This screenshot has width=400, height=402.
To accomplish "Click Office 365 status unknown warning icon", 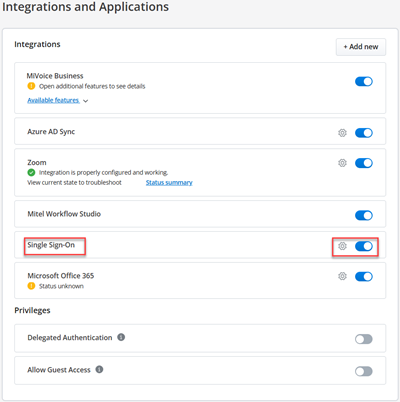I will point(31,286).
